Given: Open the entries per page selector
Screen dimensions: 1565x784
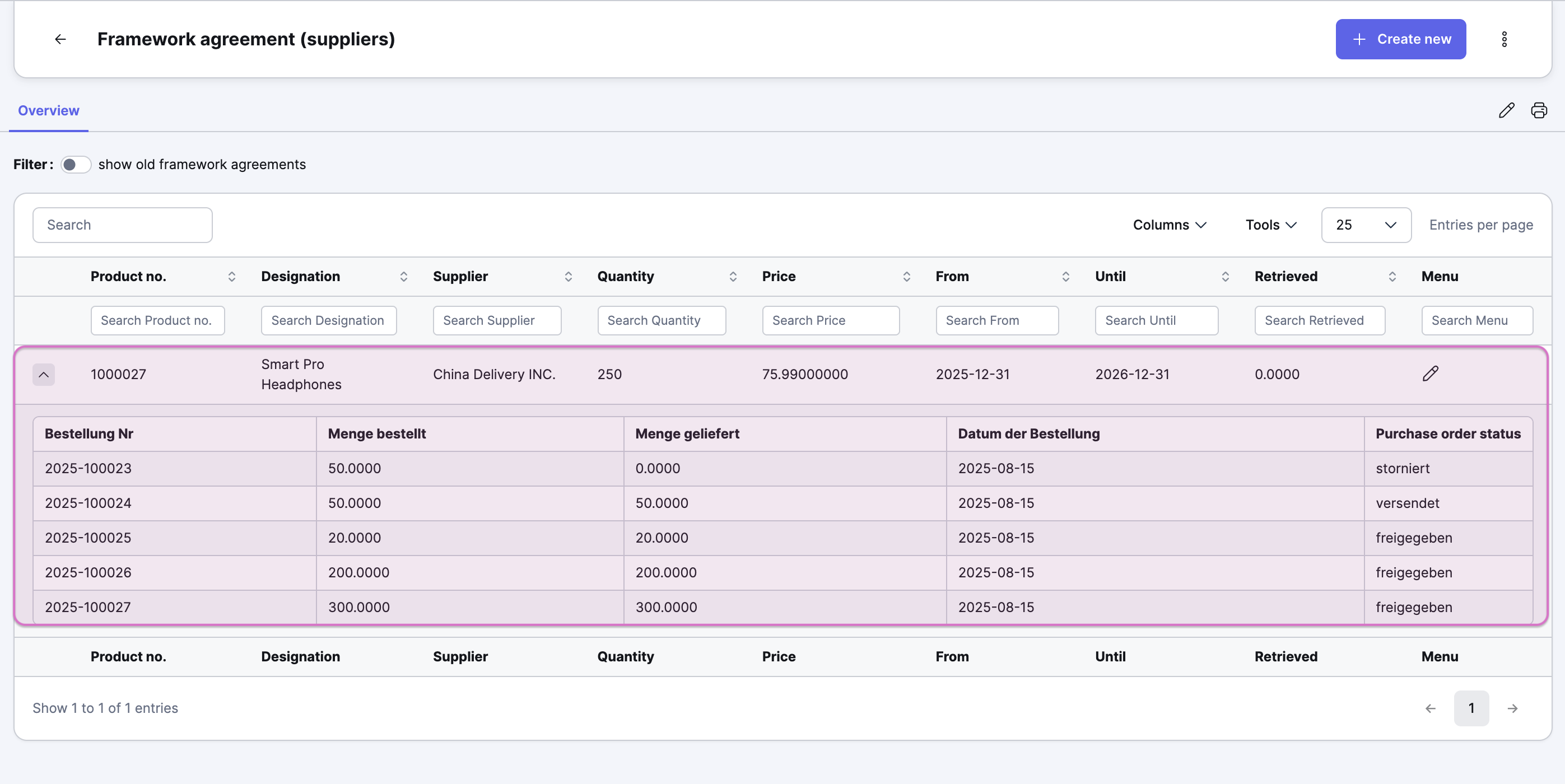Looking at the screenshot, I should [1366, 225].
